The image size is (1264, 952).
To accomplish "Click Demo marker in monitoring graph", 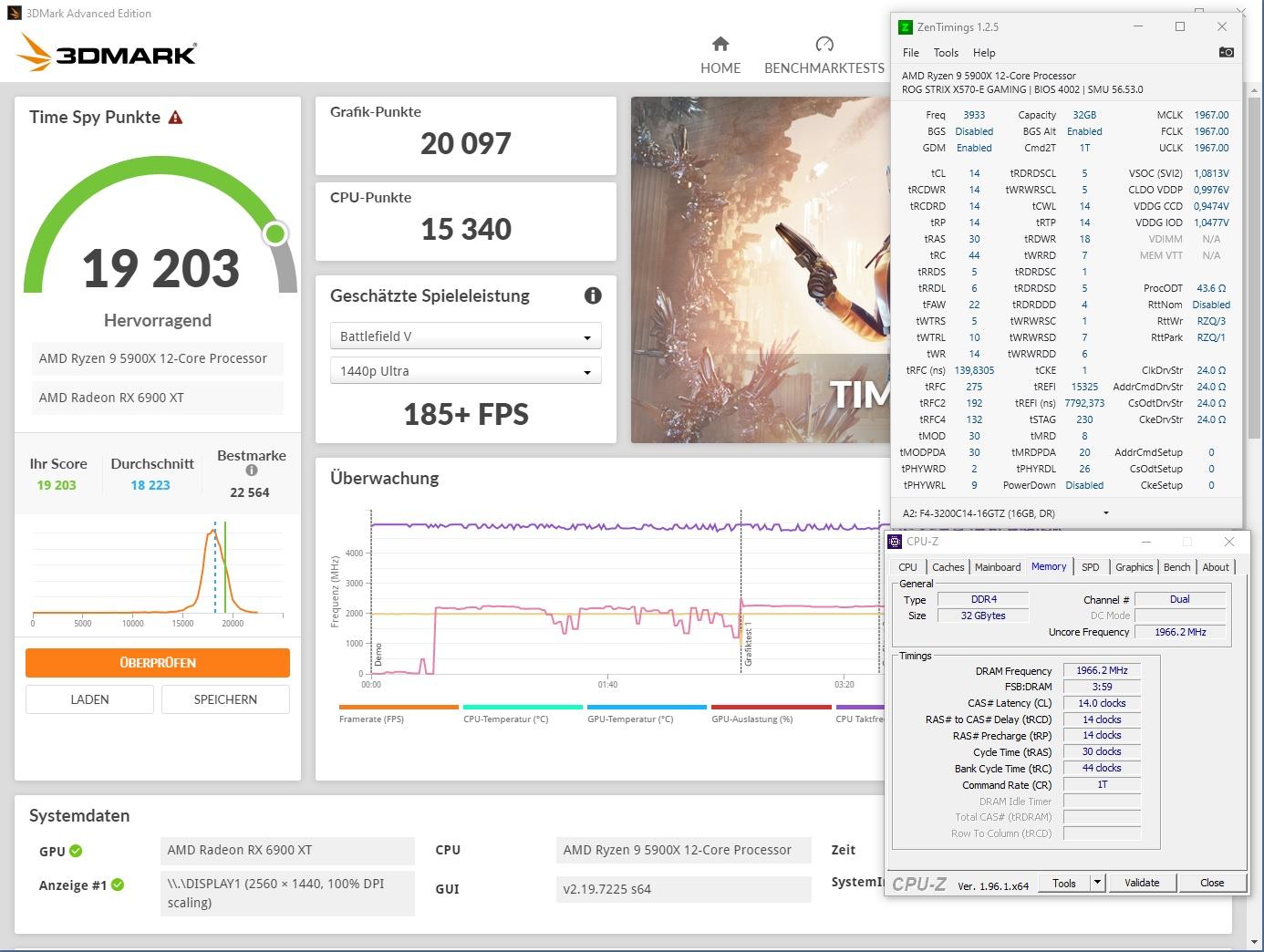I will click(x=378, y=654).
